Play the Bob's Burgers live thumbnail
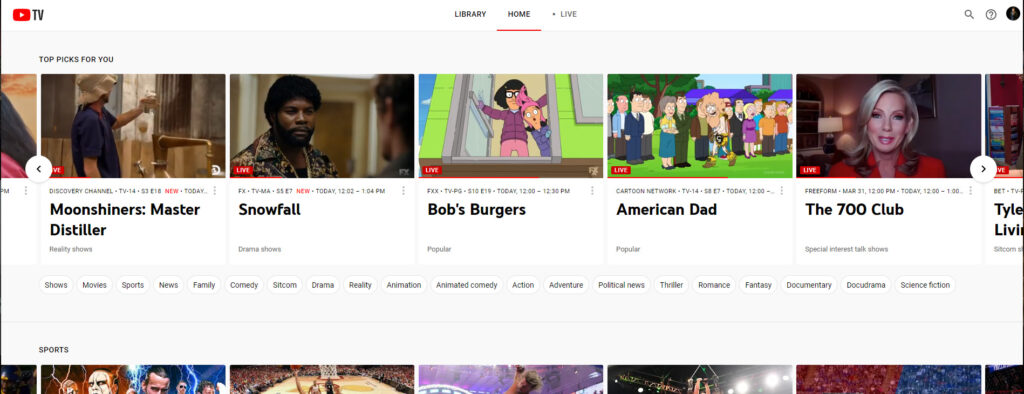1024x394 pixels. pyautogui.click(x=511, y=125)
